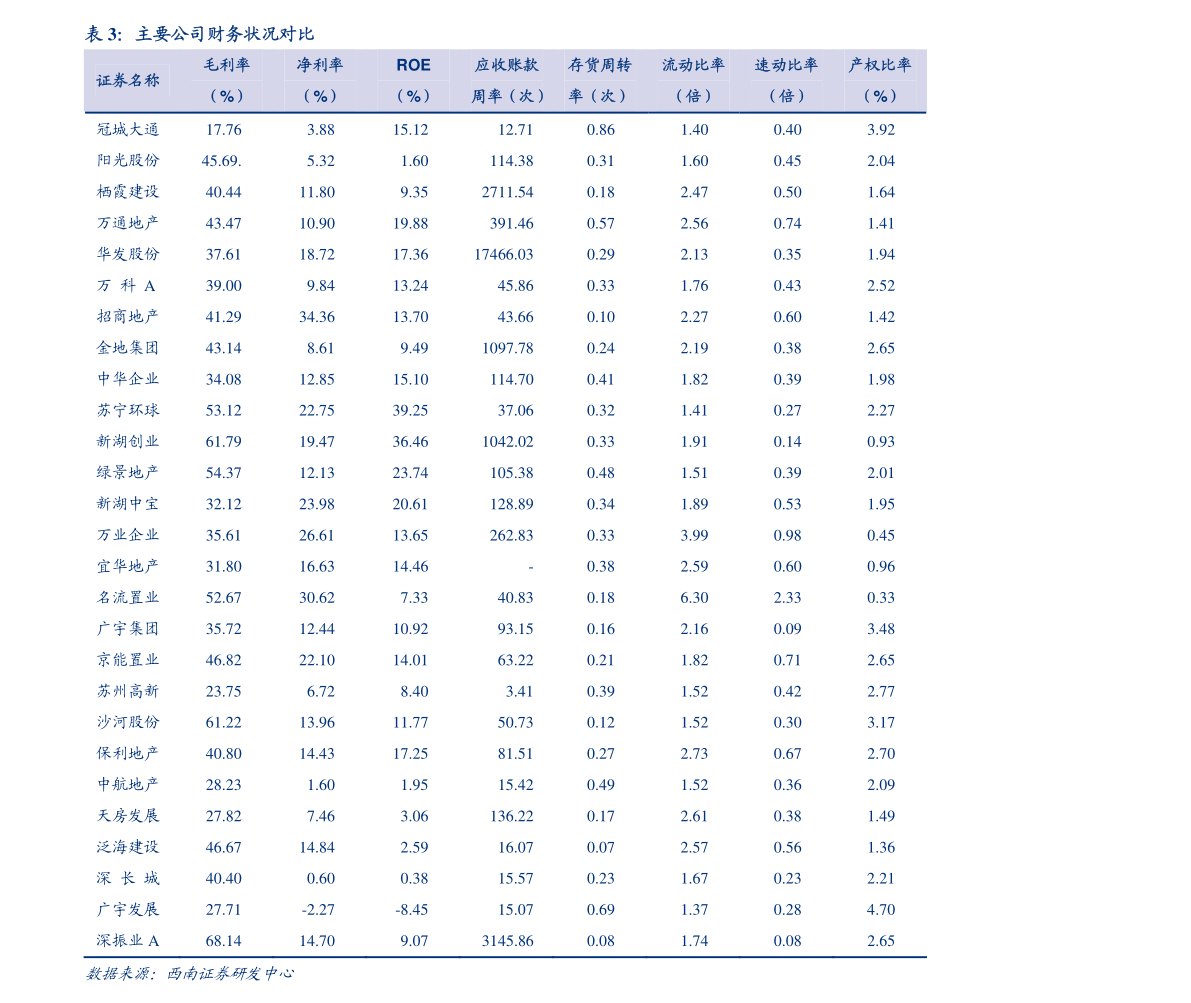Select the row name 名流置业
The width and height of the screenshot is (1191, 1003).
128,597
